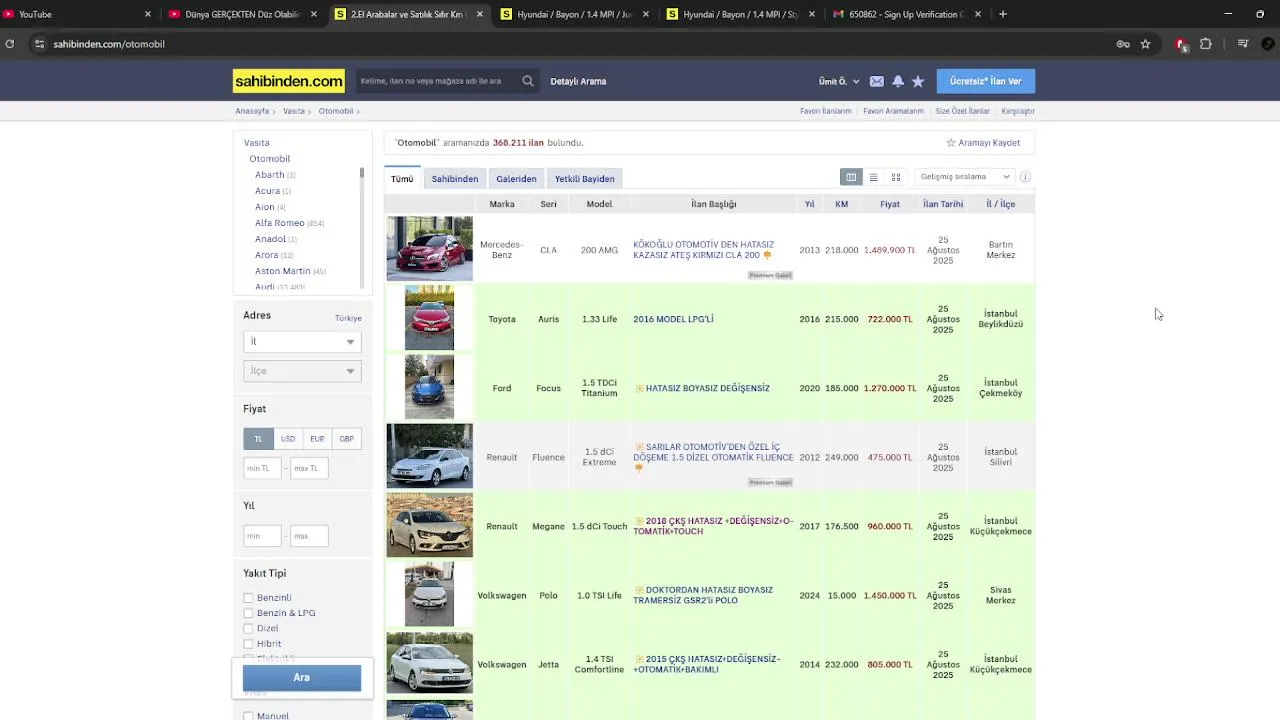Open new browser tab plus icon
Screen dimensions: 1280x720
[x=1003, y=14]
